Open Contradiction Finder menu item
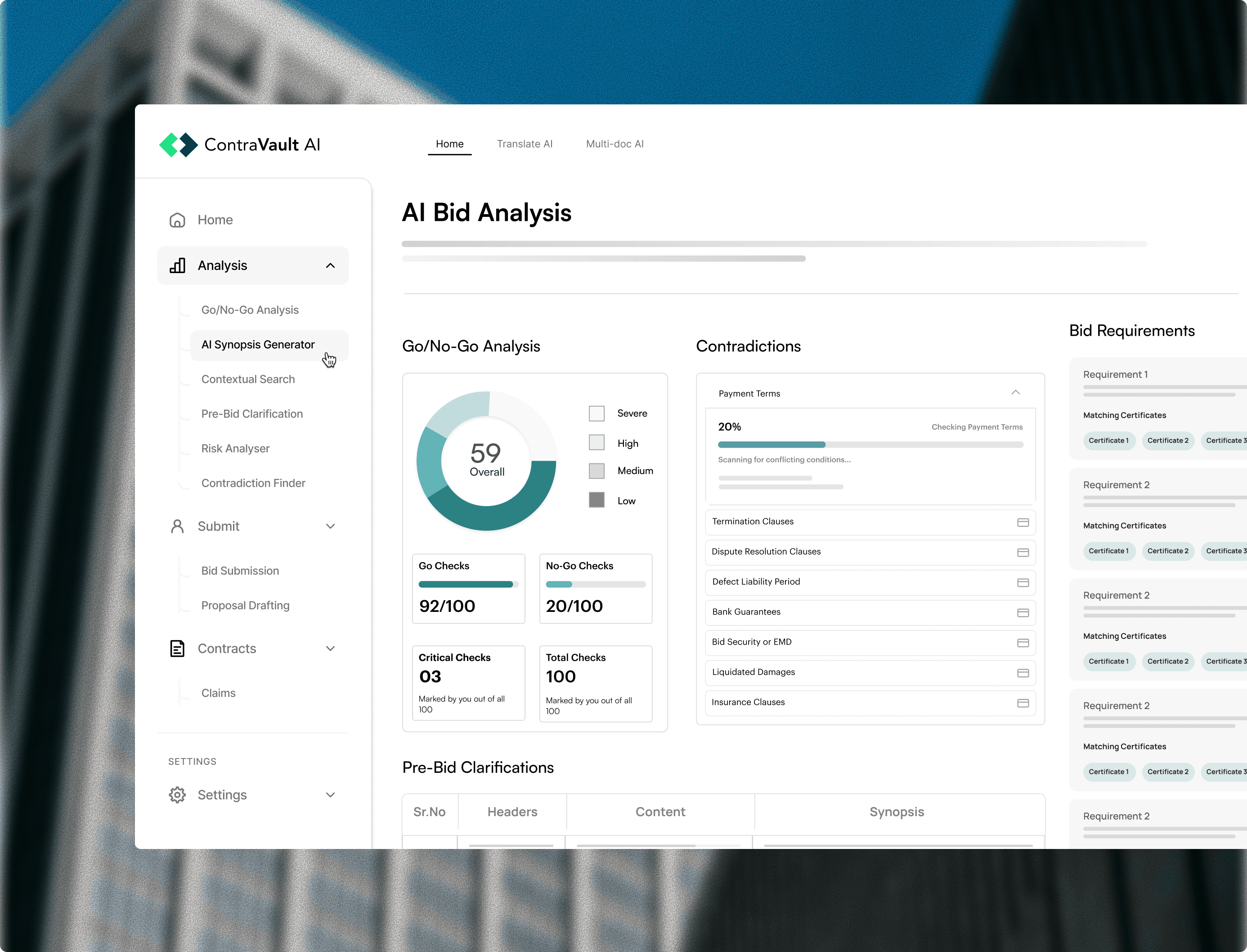Viewport: 1247px width, 952px height. (x=253, y=483)
